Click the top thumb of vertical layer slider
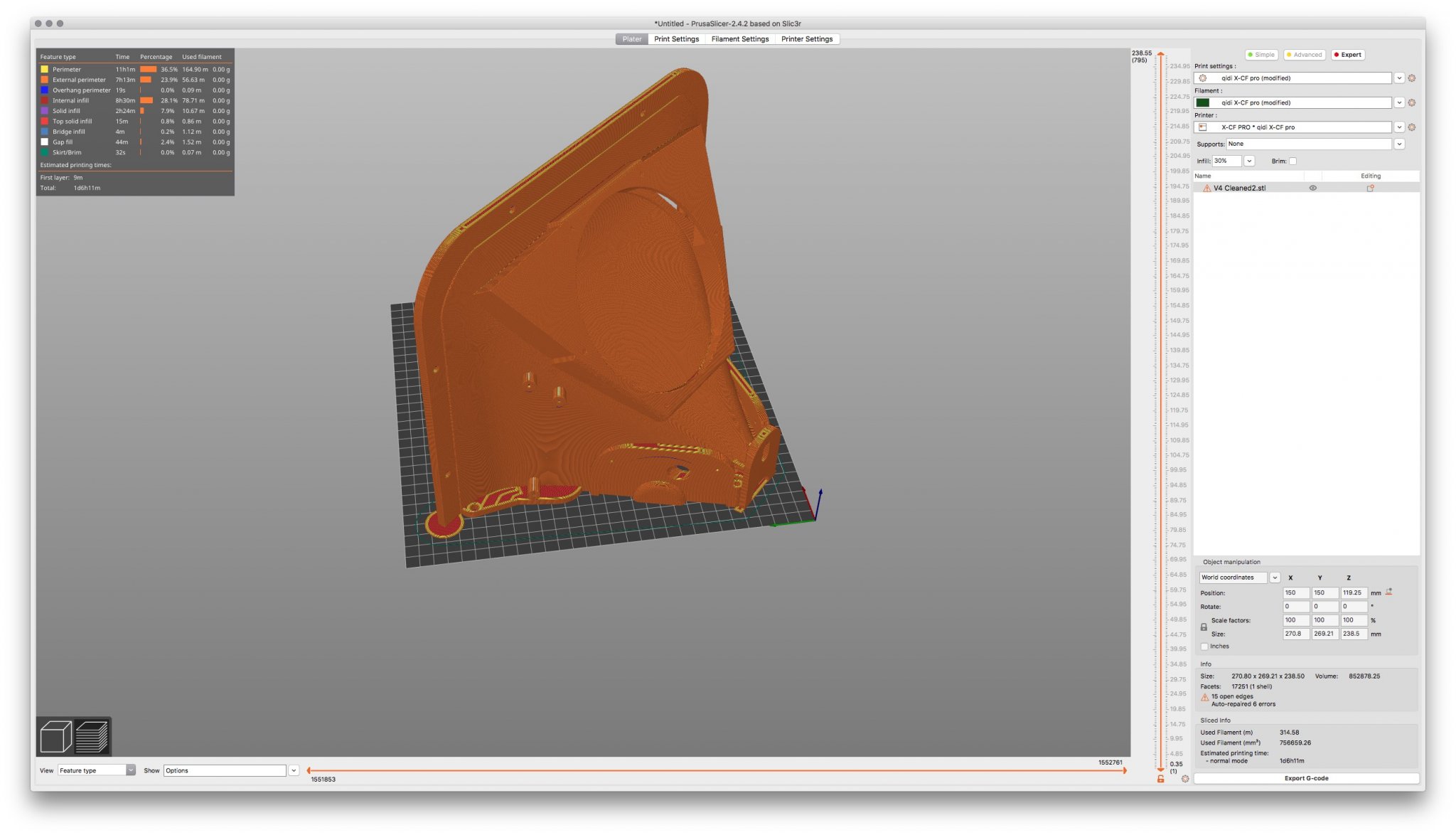This screenshot has width=1456, height=835. (x=1161, y=54)
